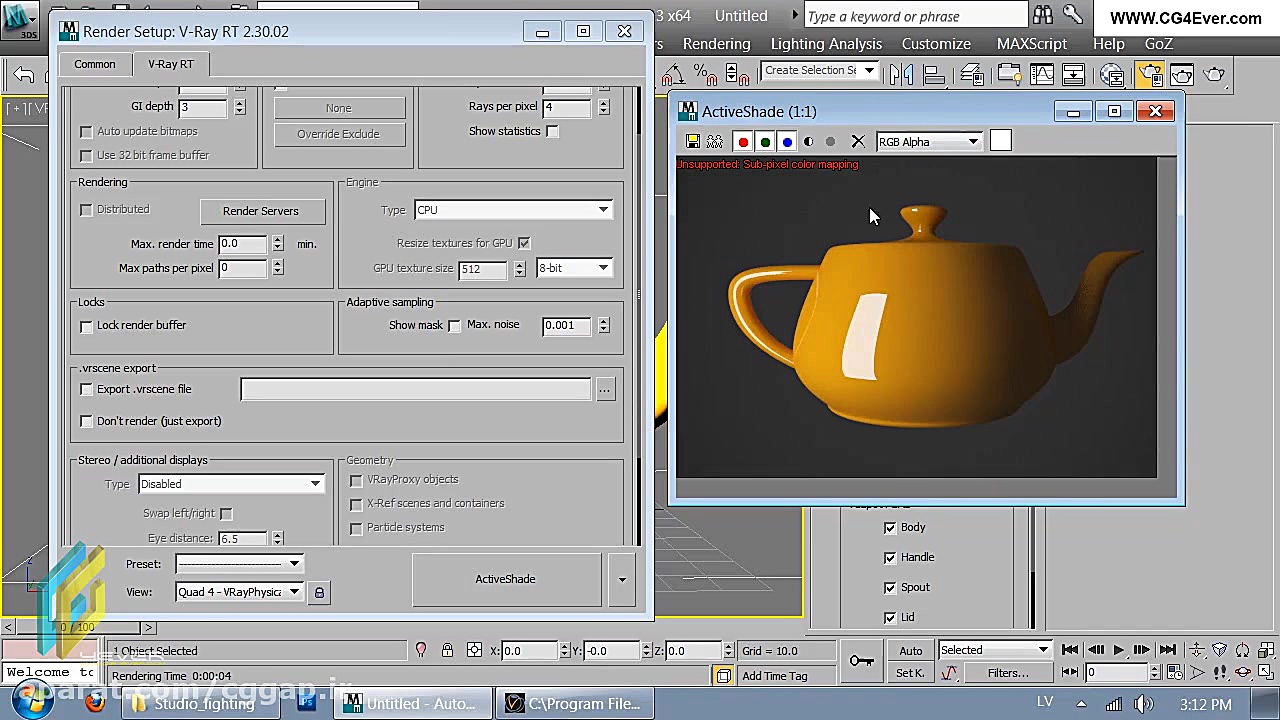The width and height of the screenshot is (1280, 720).
Task: Open the Stereo Type dropdown showing Disabled
Action: (x=230, y=484)
